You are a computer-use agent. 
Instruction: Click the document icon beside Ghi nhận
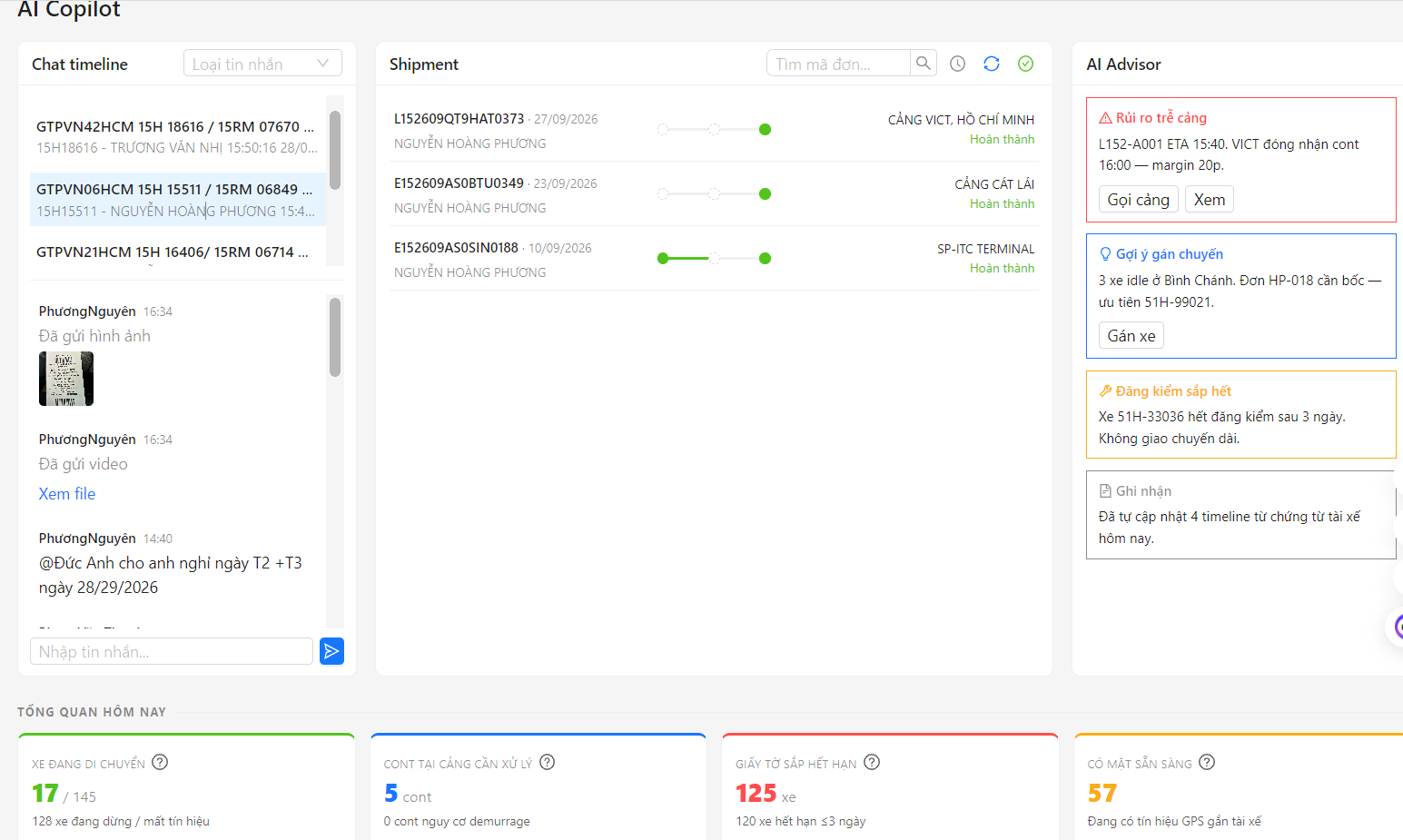point(1105,491)
